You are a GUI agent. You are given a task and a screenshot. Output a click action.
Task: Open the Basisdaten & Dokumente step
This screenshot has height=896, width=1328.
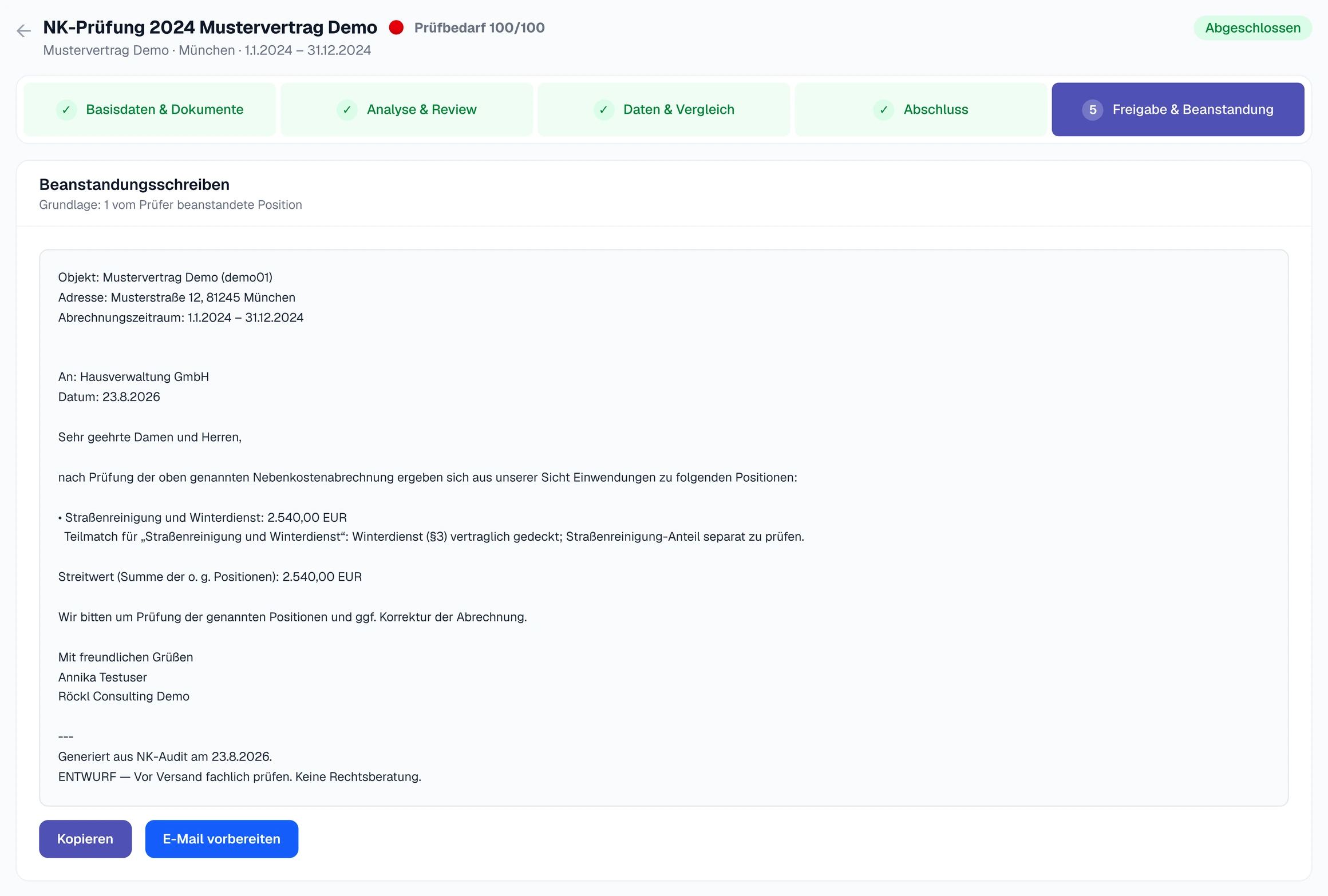click(x=150, y=109)
